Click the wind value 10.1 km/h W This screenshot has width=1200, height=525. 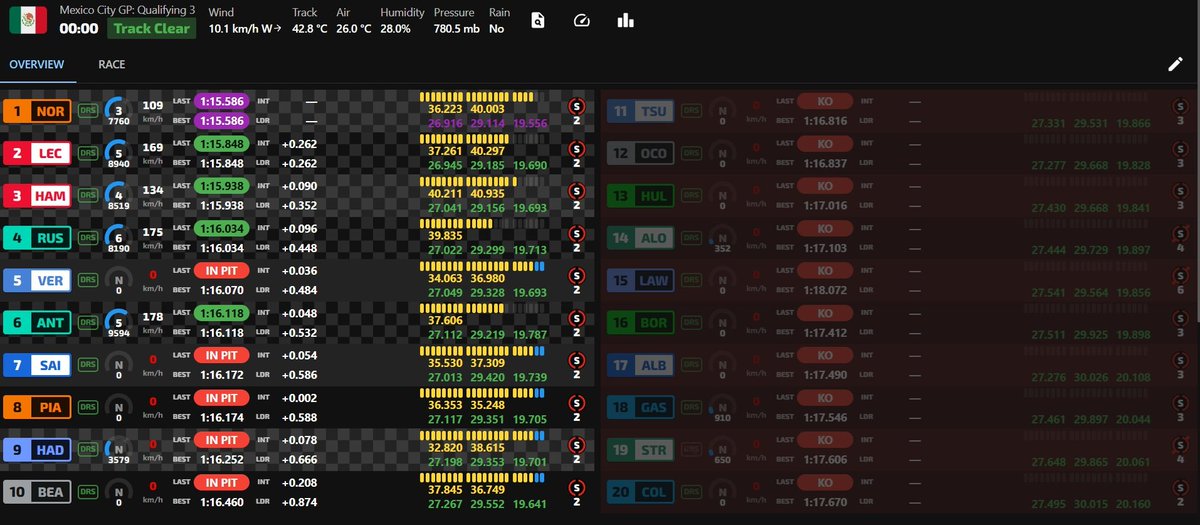[x=244, y=28]
